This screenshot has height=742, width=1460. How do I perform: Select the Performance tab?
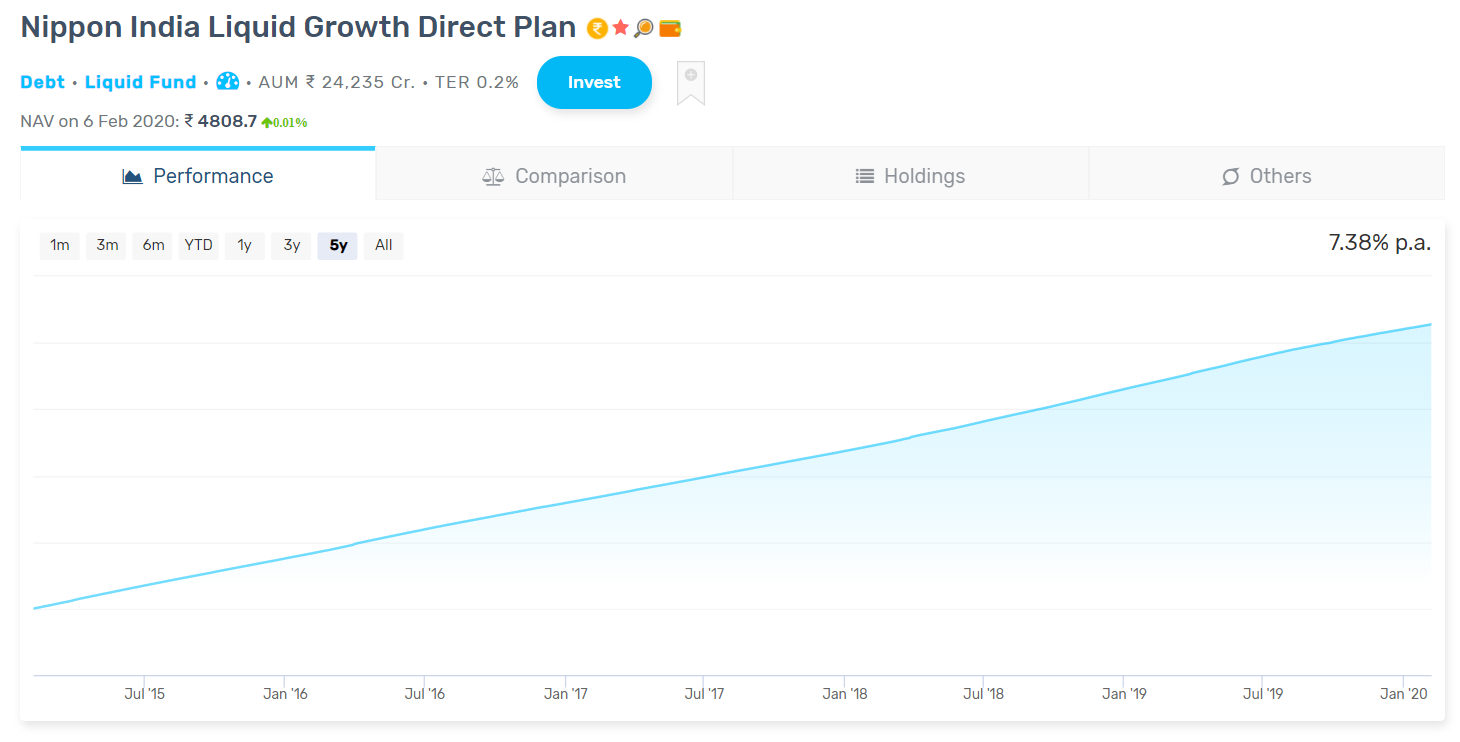(198, 176)
